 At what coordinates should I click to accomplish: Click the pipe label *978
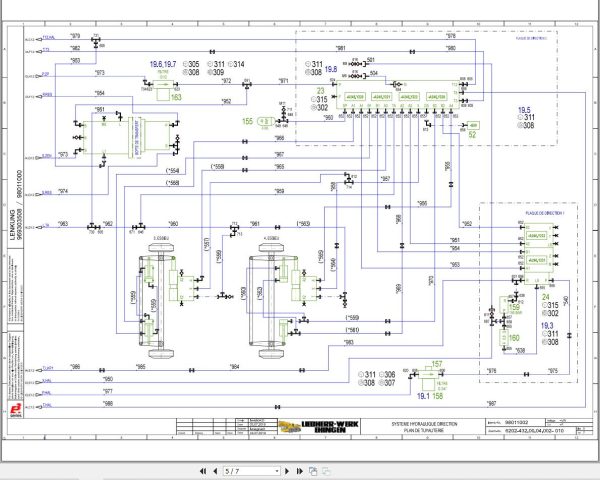[x=451, y=36]
